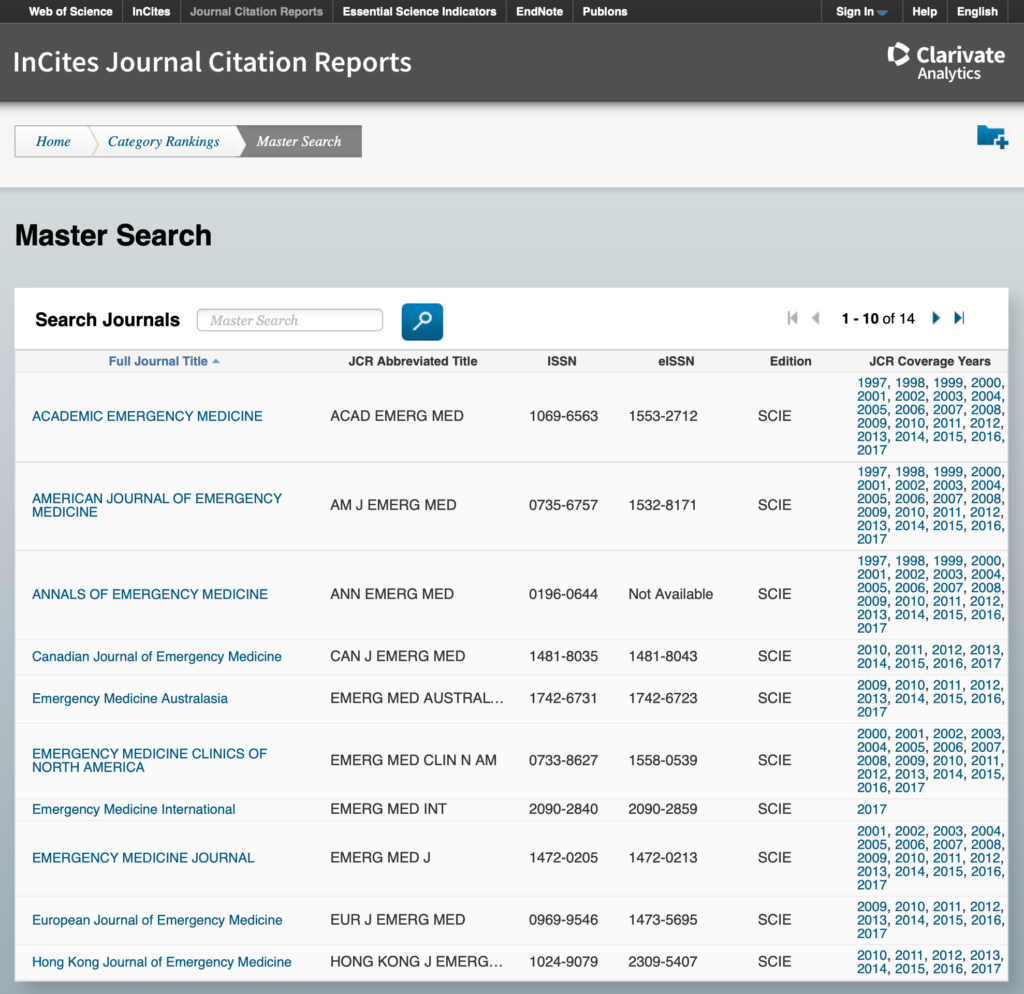Click the add-to-folder icon

(x=992, y=136)
